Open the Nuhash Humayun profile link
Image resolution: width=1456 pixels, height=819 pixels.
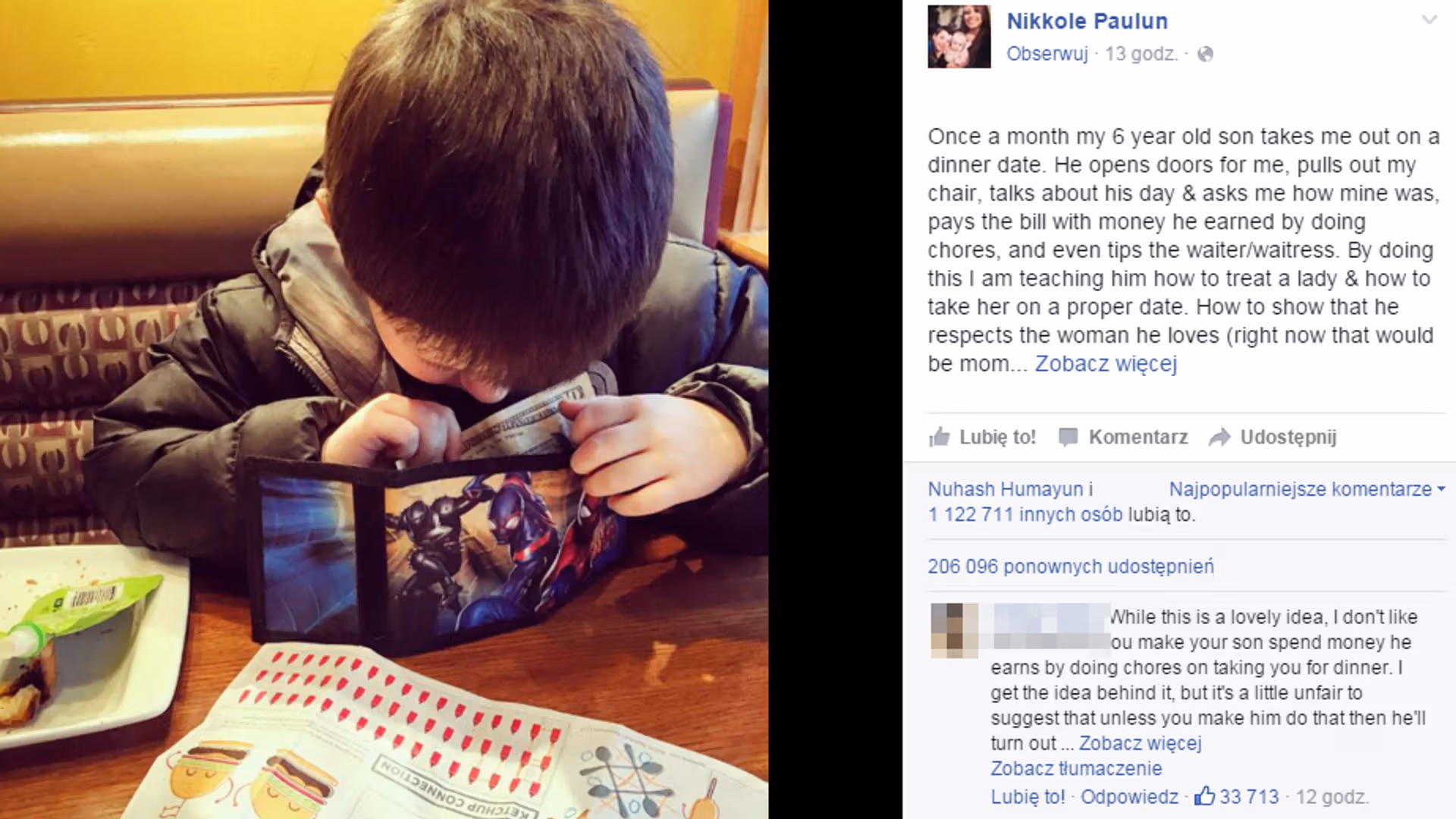click(x=1005, y=489)
